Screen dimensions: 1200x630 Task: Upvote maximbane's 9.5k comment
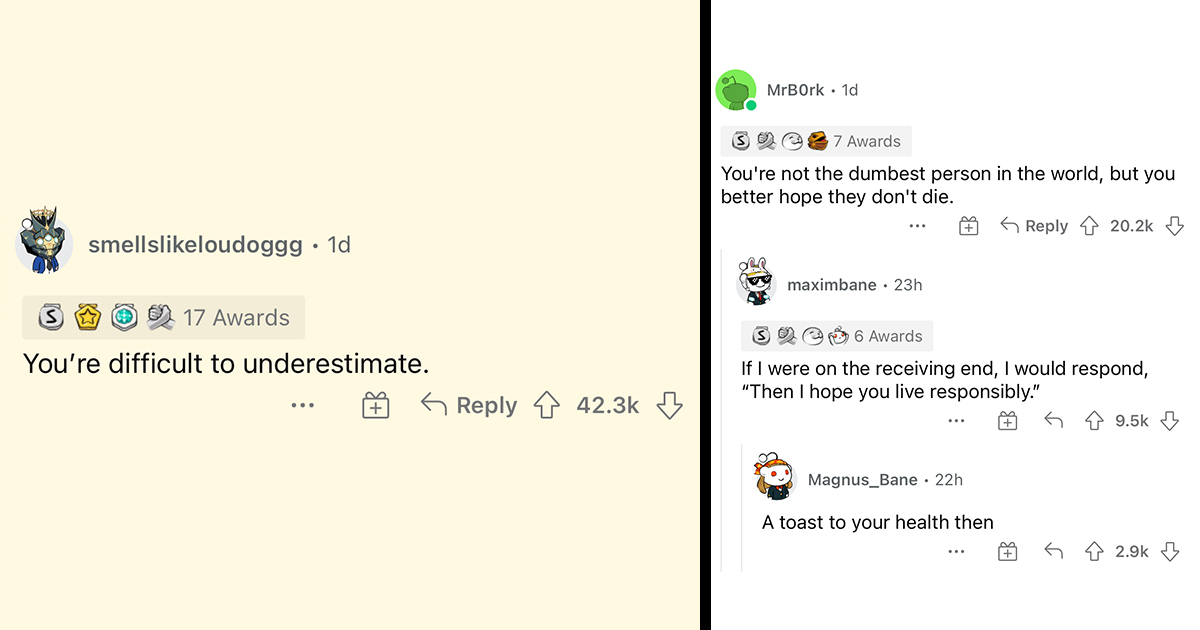[x=1094, y=421]
